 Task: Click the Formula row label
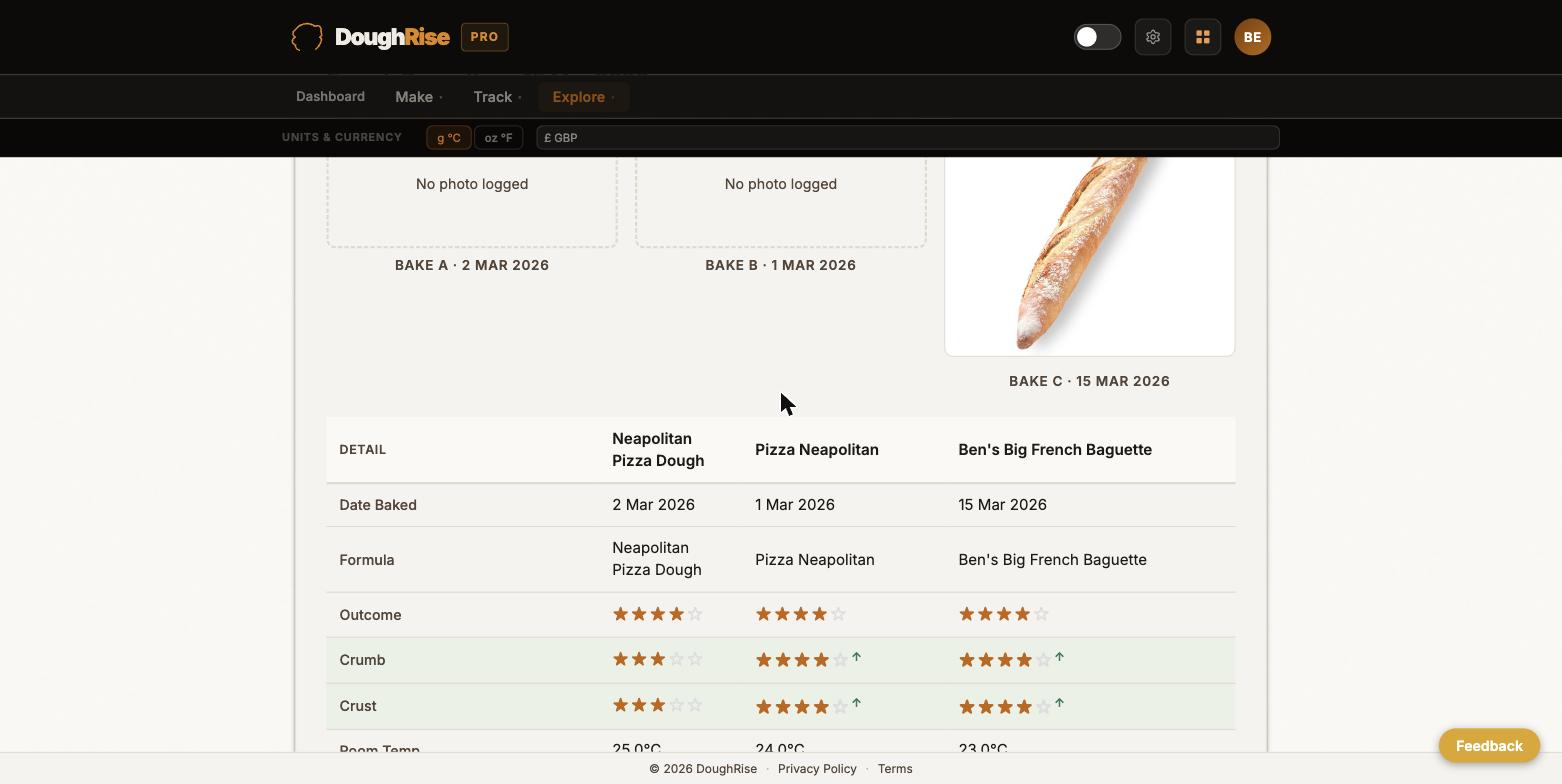[x=367, y=560]
